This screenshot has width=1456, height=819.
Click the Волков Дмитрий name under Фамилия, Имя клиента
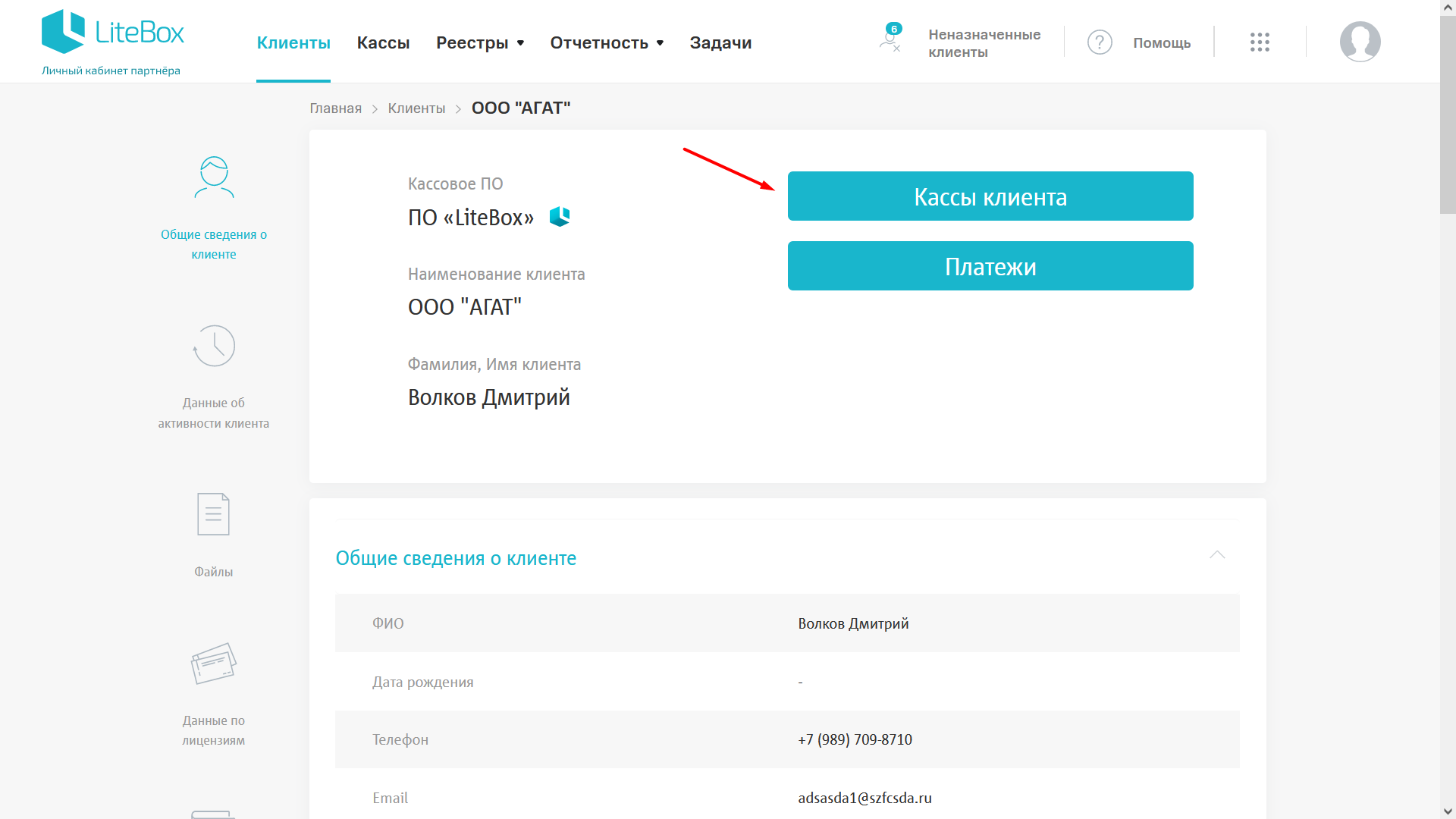pos(489,397)
